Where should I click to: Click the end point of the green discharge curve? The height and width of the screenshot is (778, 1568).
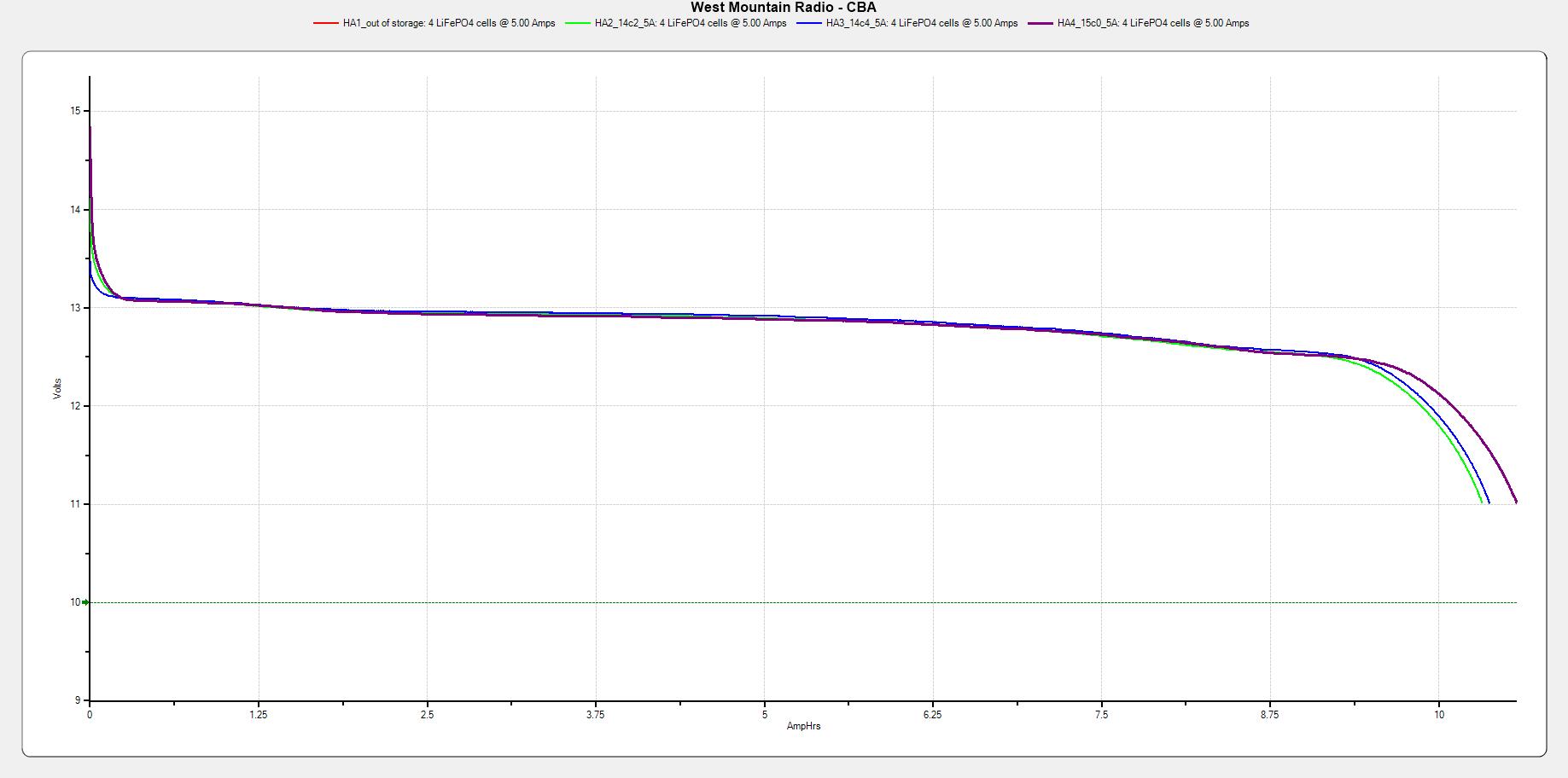click(x=1481, y=502)
